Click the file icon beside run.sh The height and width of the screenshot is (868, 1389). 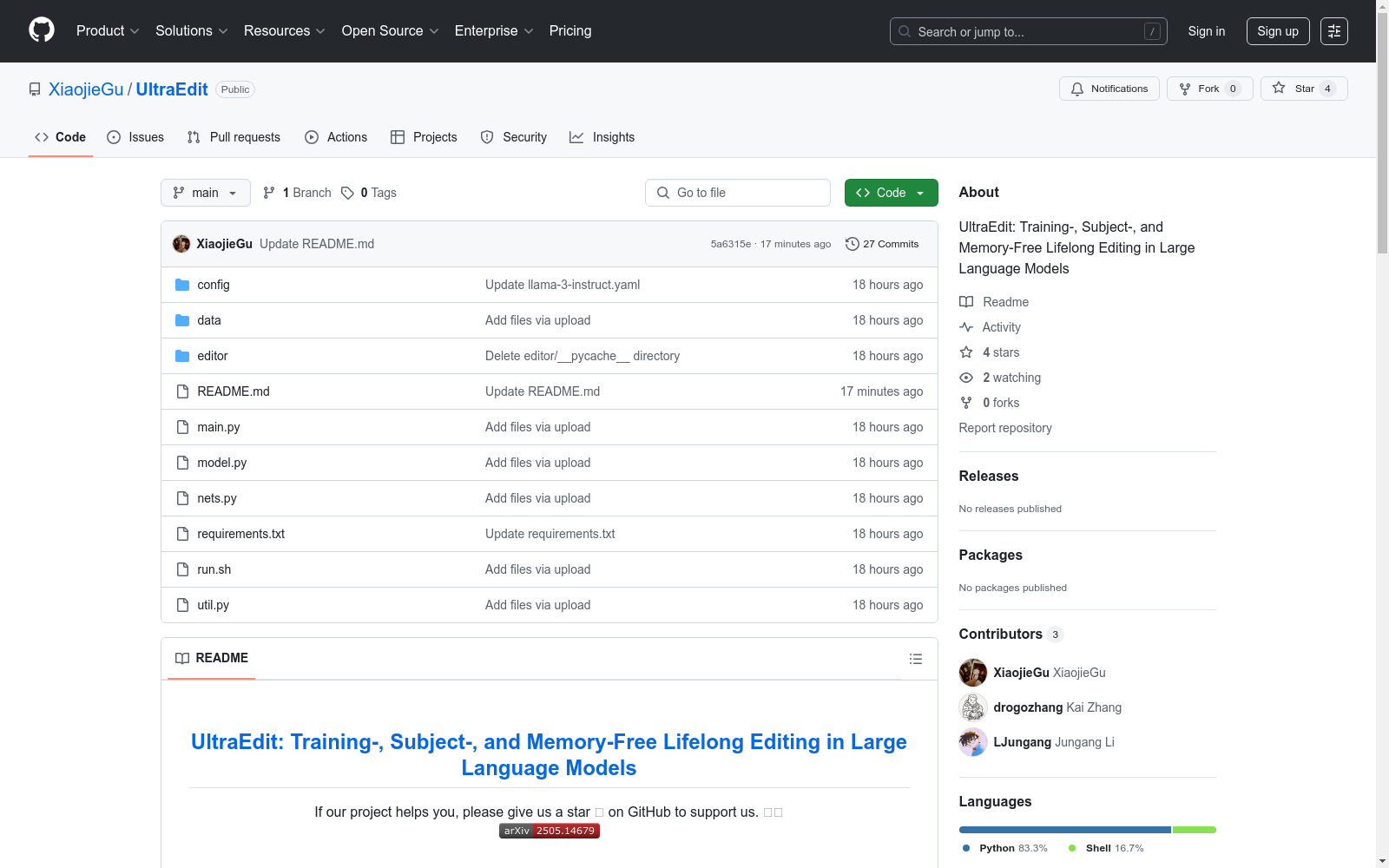click(182, 569)
